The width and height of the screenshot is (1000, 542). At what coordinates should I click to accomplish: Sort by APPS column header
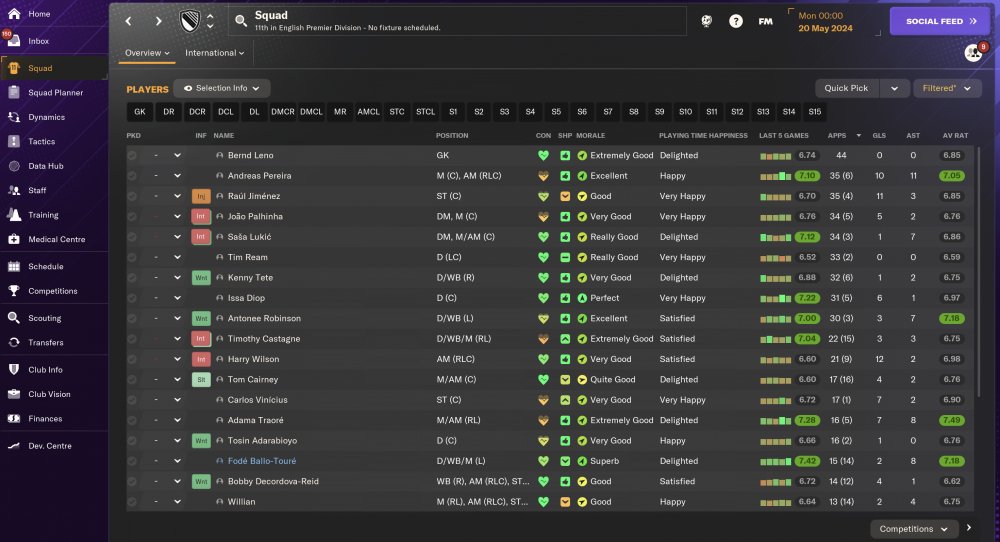point(837,136)
